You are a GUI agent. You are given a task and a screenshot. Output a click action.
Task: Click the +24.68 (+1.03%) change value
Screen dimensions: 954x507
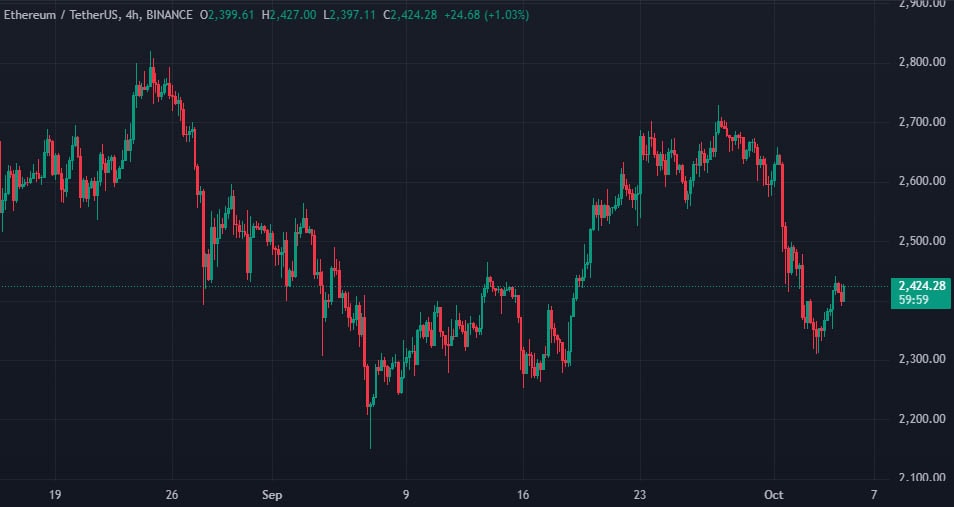point(487,15)
